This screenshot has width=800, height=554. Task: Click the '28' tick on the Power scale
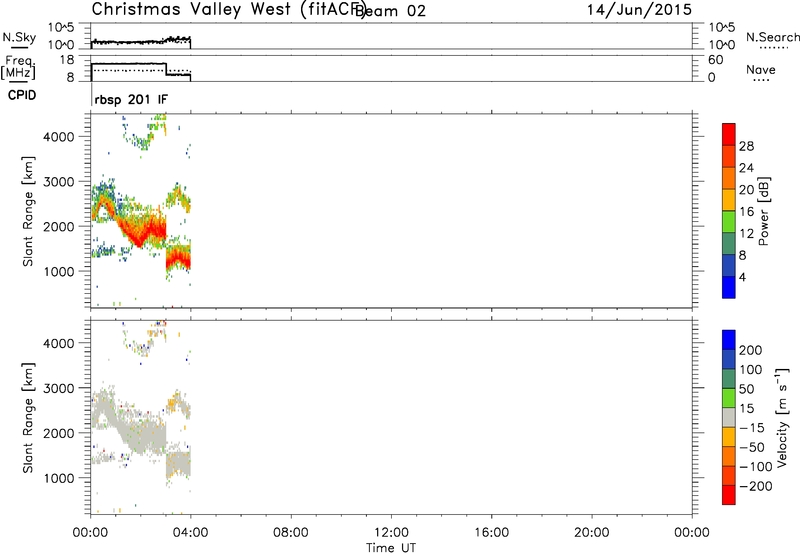tap(746, 146)
